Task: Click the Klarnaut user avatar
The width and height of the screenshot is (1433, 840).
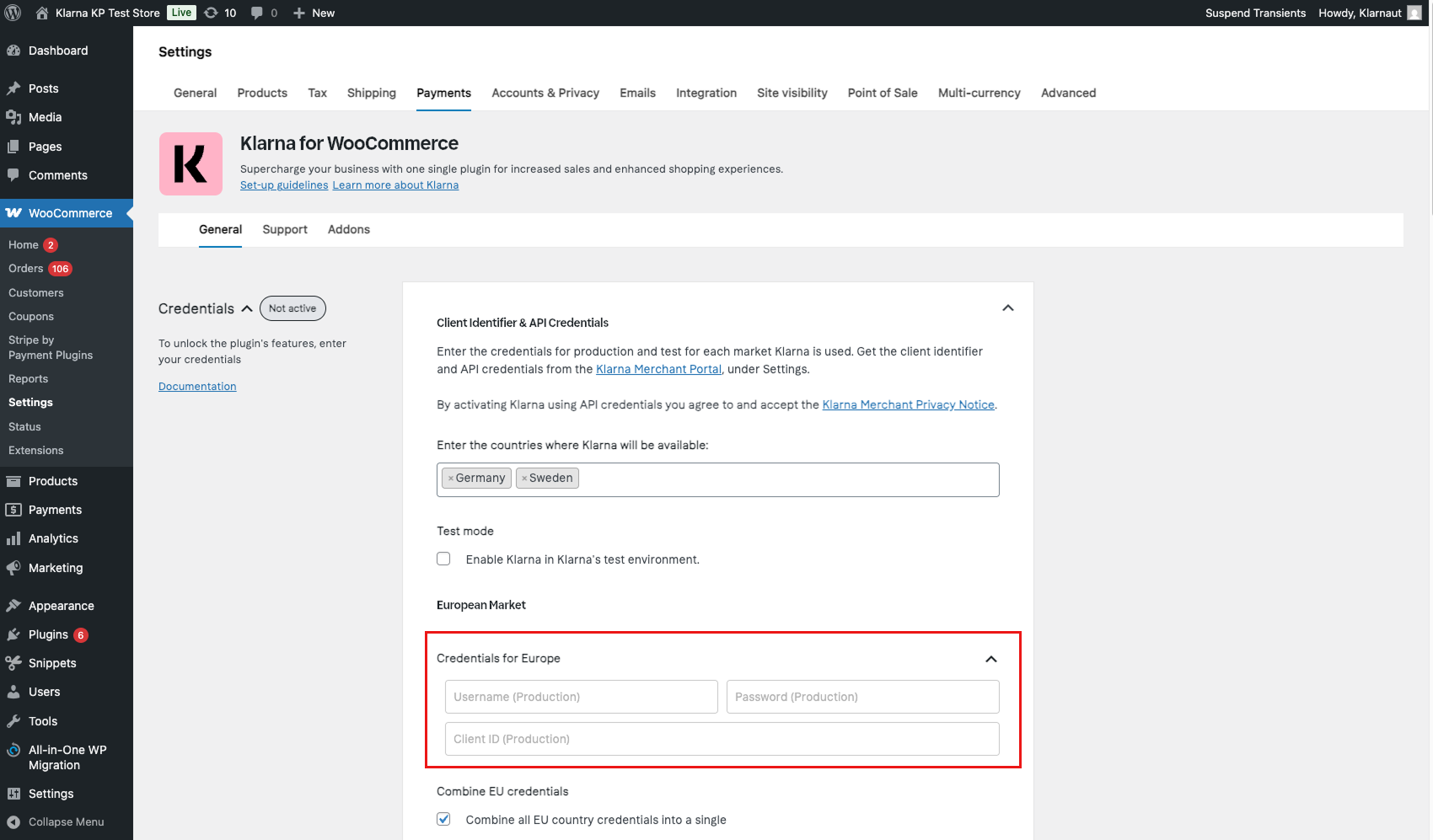Action: 1414,13
